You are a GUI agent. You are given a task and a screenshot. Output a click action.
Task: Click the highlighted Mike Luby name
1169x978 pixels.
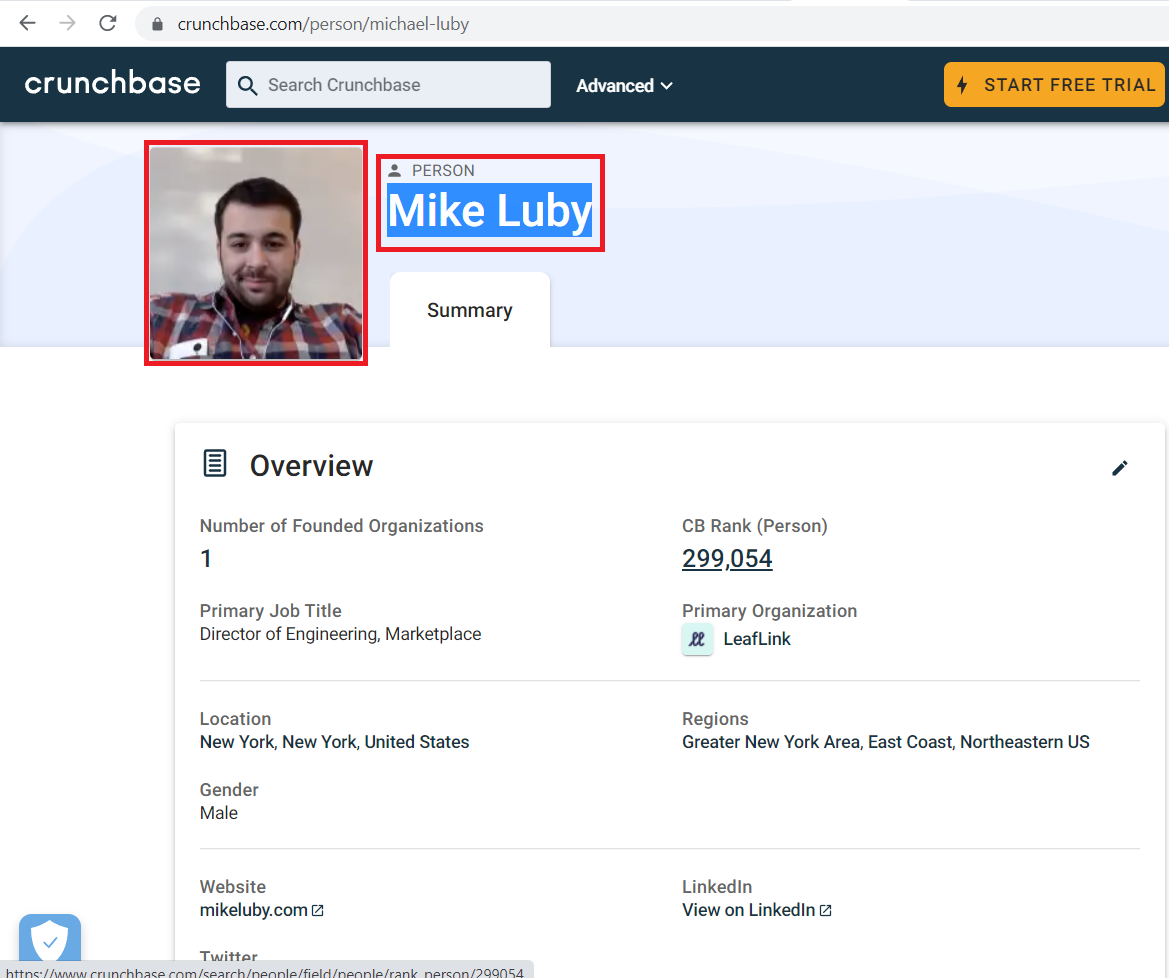pyautogui.click(x=490, y=210)
